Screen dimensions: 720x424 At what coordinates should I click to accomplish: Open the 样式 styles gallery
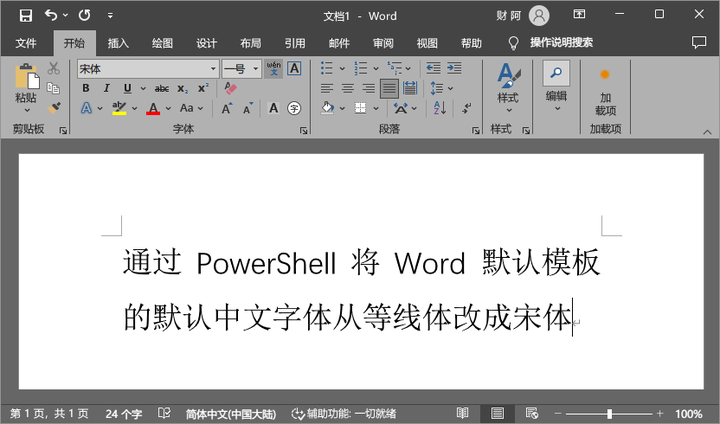coord(508,87)
